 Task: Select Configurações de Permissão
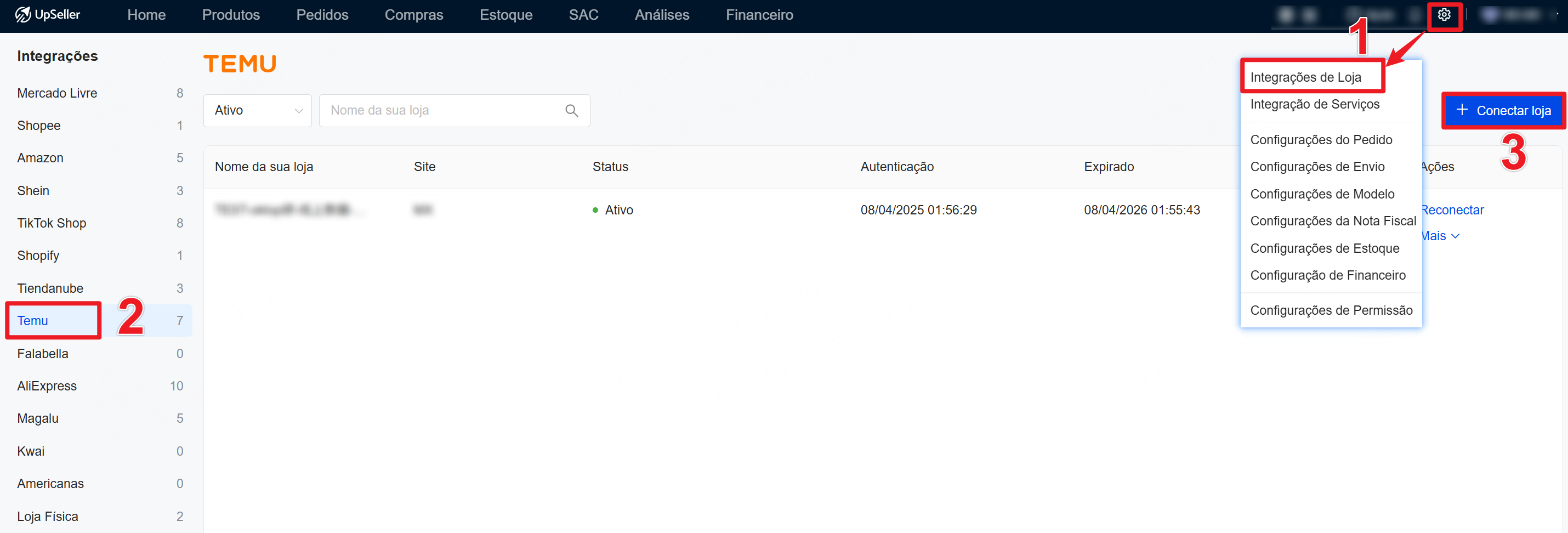(1331, 311)
